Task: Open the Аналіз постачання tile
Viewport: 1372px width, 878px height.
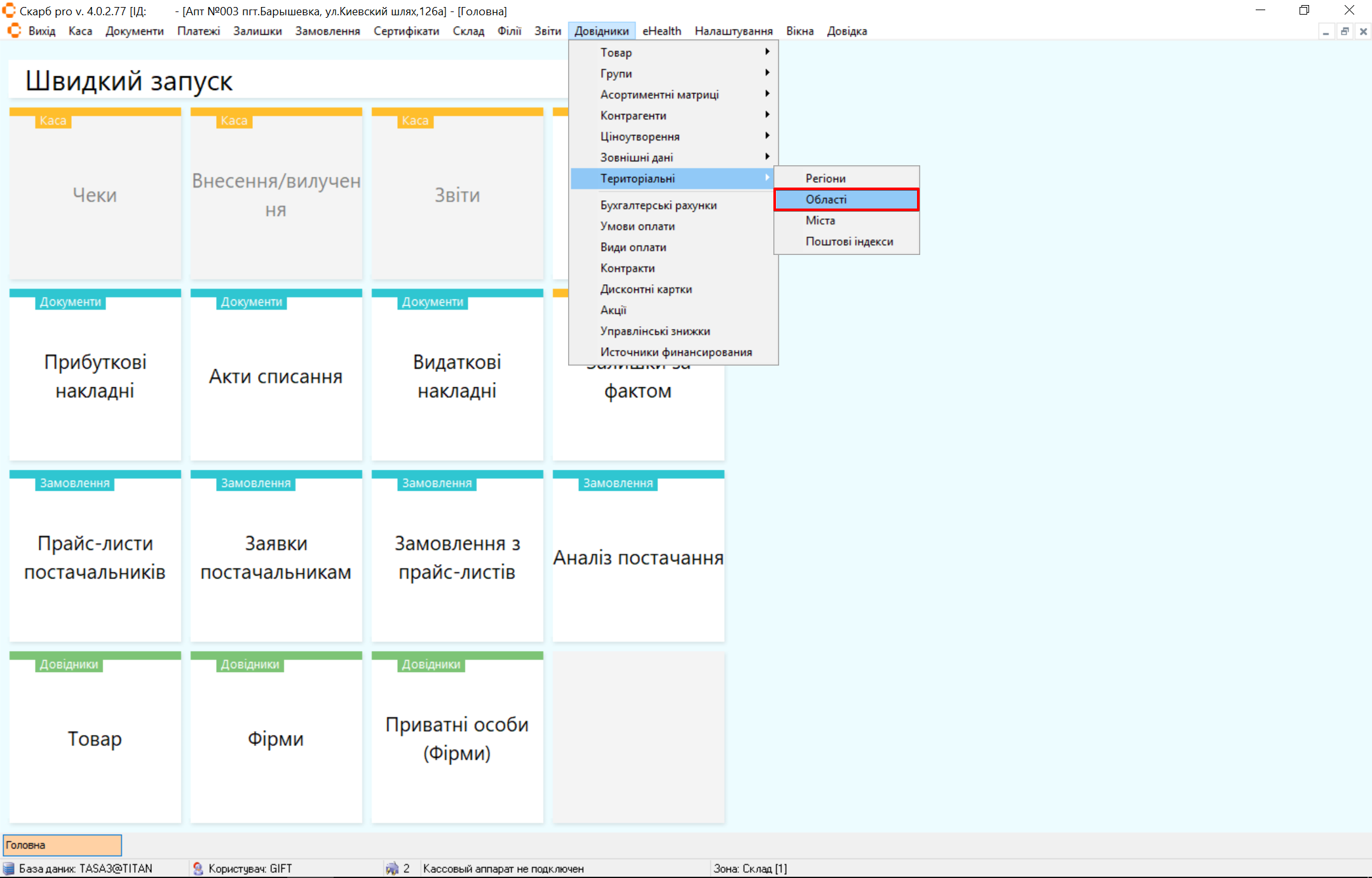Action: [x=638, y=557]
